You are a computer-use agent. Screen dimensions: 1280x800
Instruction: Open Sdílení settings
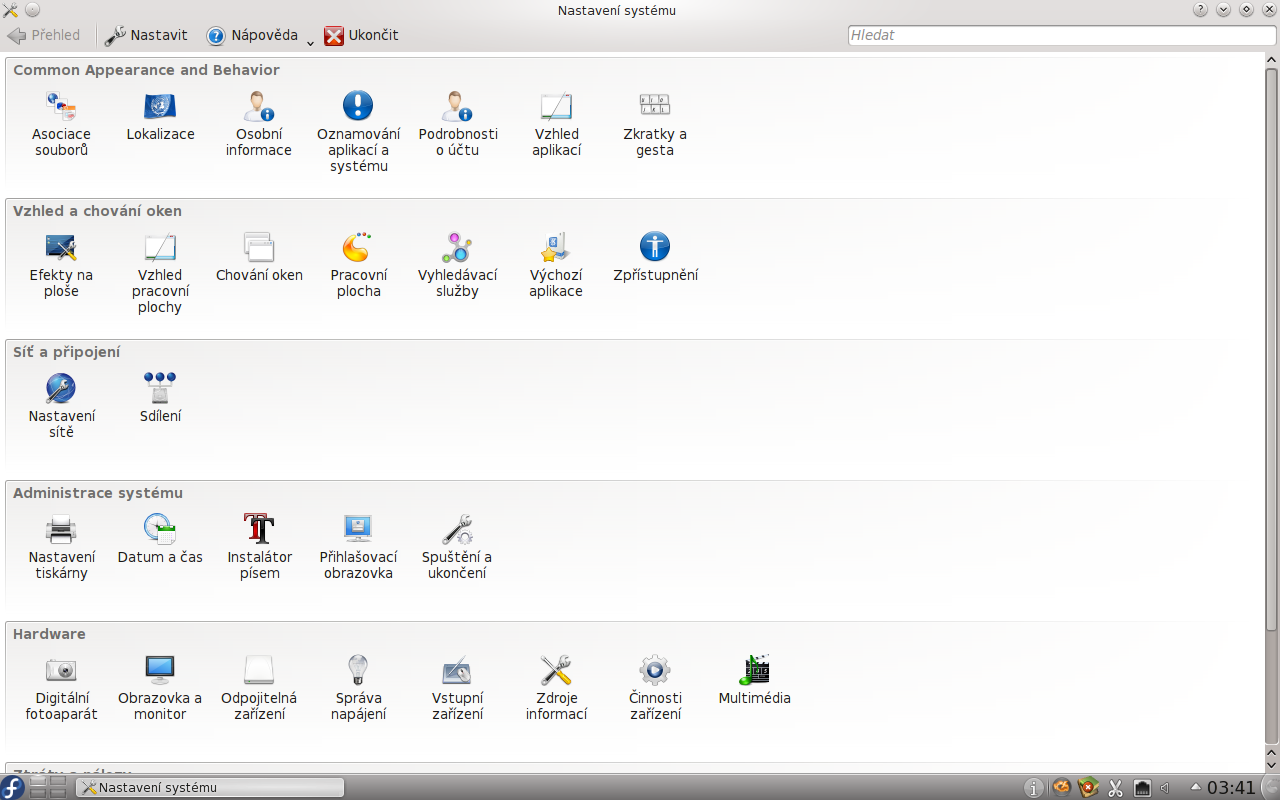160,398
